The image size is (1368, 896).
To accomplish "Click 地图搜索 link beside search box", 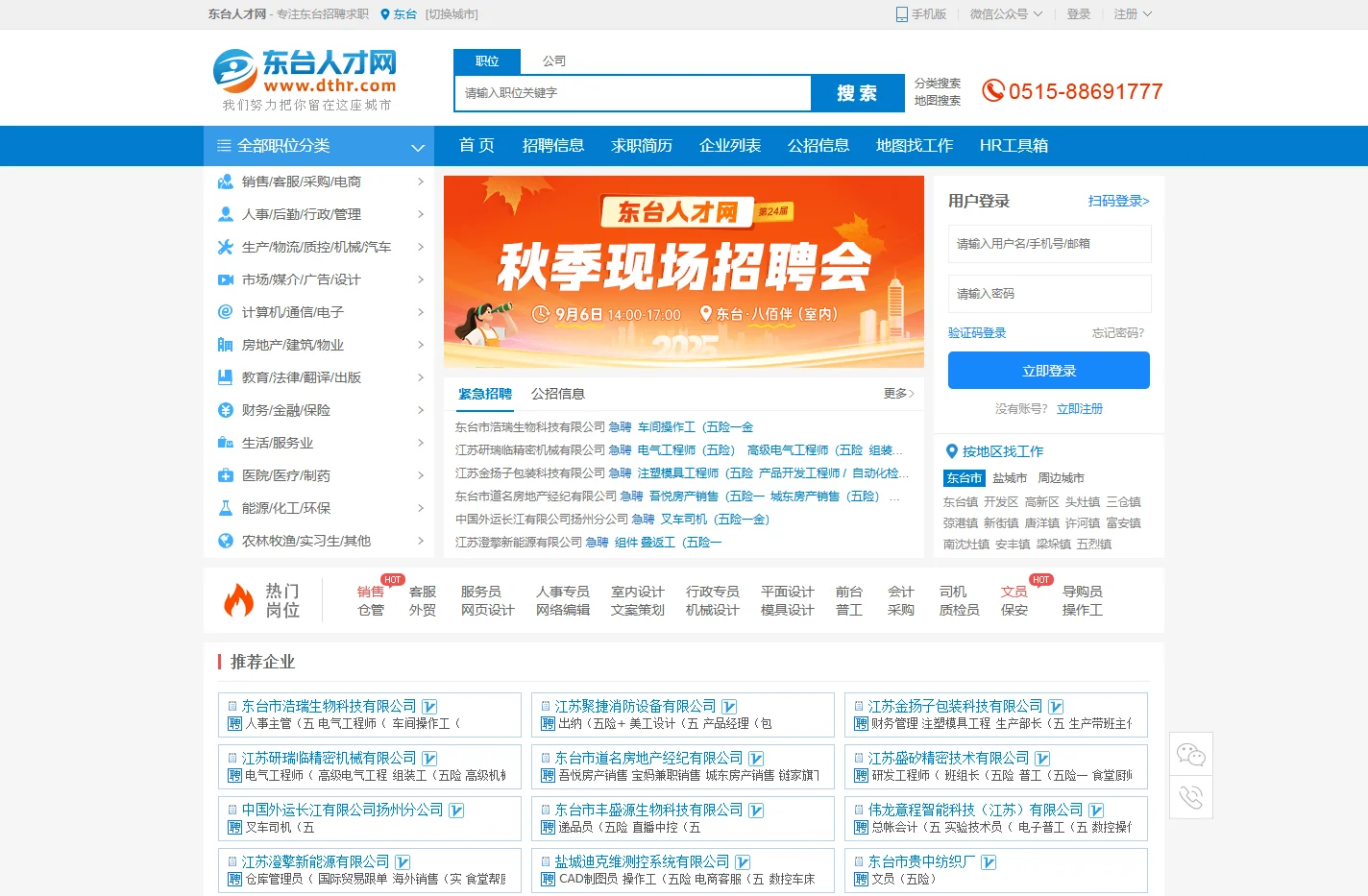I will point(938,101).
